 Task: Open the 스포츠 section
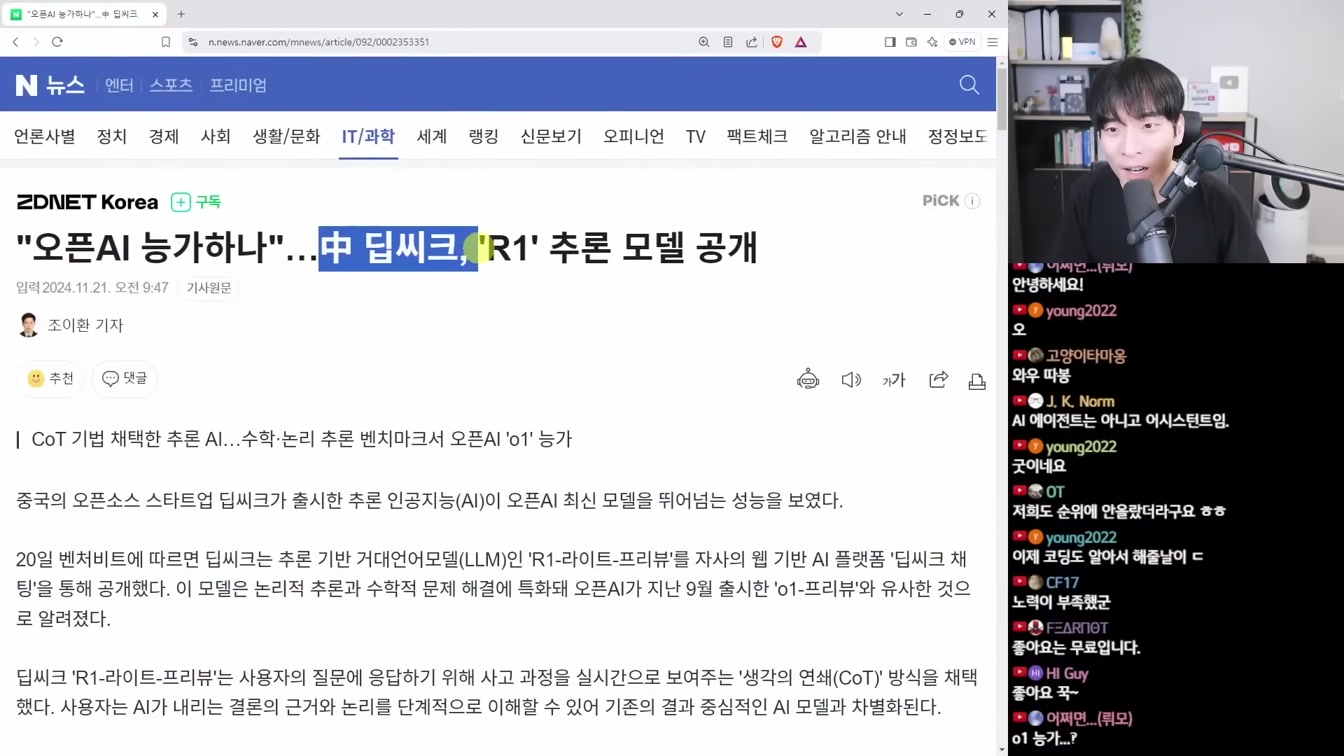click(x=171, y=85)
